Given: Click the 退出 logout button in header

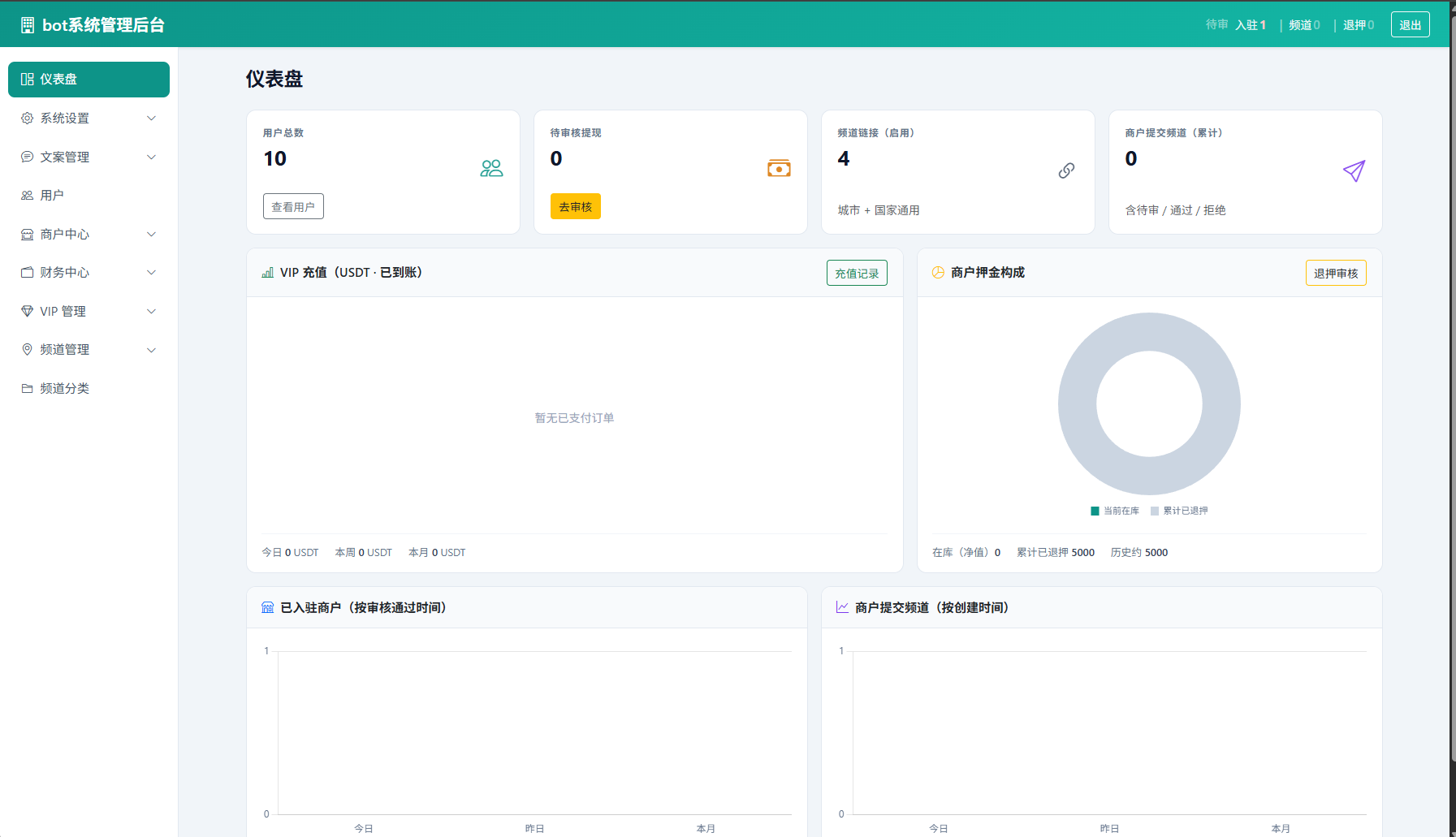Looking at the screenshot, I should 1410,25.
